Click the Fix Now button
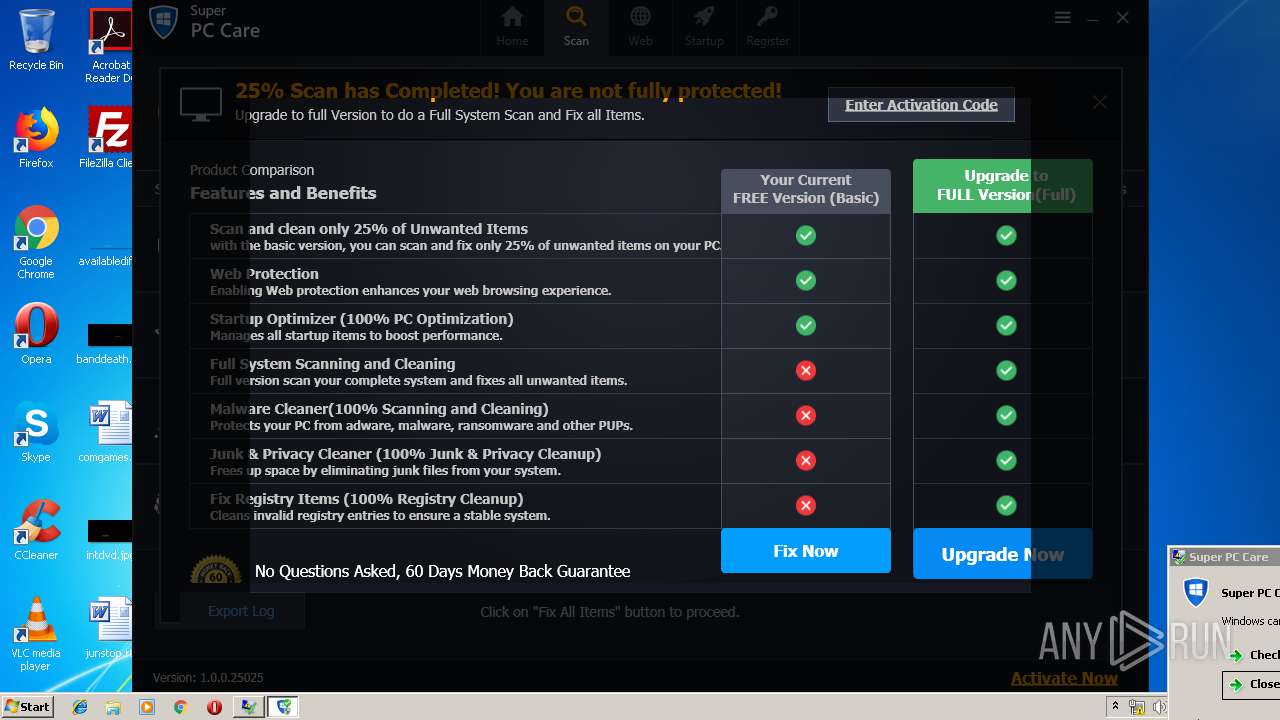The height and width of the screenshot is (720, 1280). click(806, 551)
